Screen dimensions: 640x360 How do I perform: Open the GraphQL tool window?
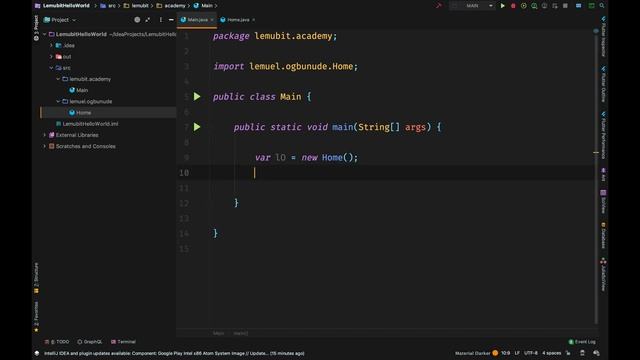click(90, 342)
